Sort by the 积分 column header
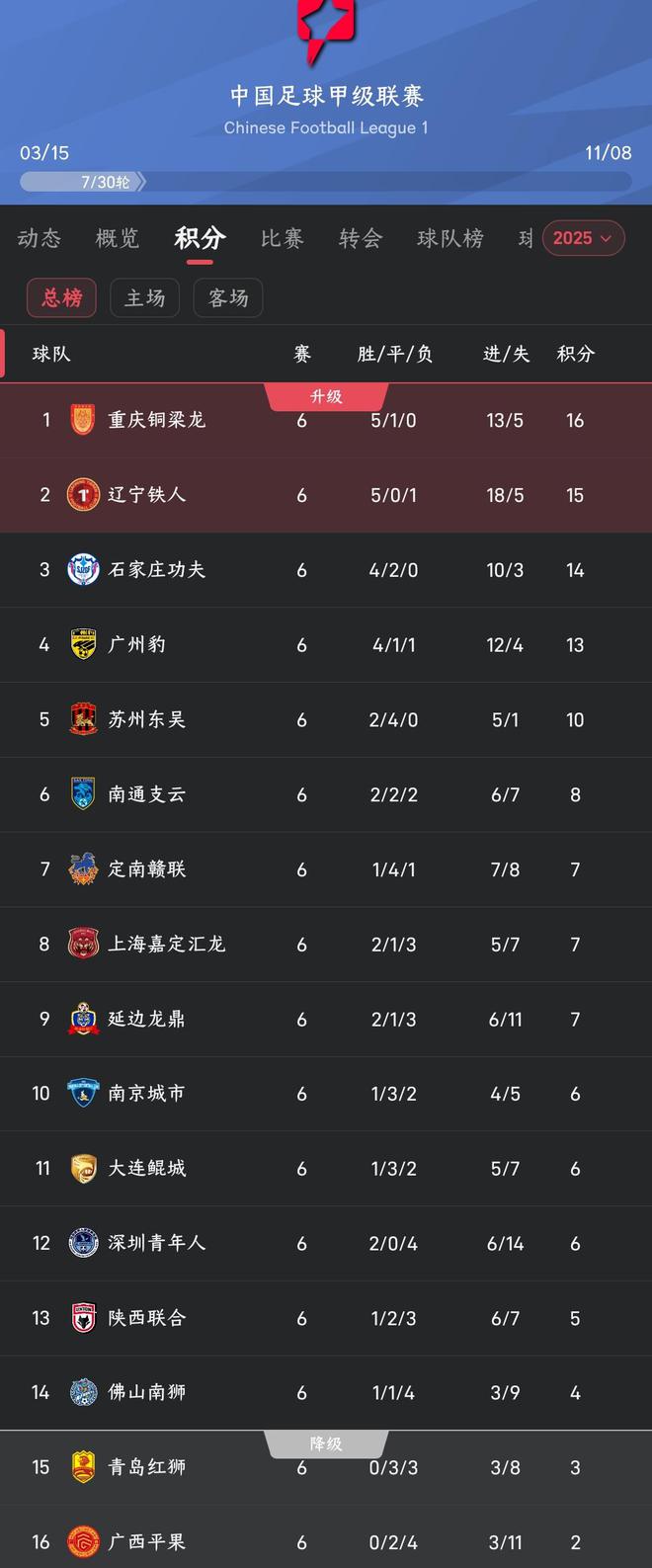 click(x=576, y=354)
